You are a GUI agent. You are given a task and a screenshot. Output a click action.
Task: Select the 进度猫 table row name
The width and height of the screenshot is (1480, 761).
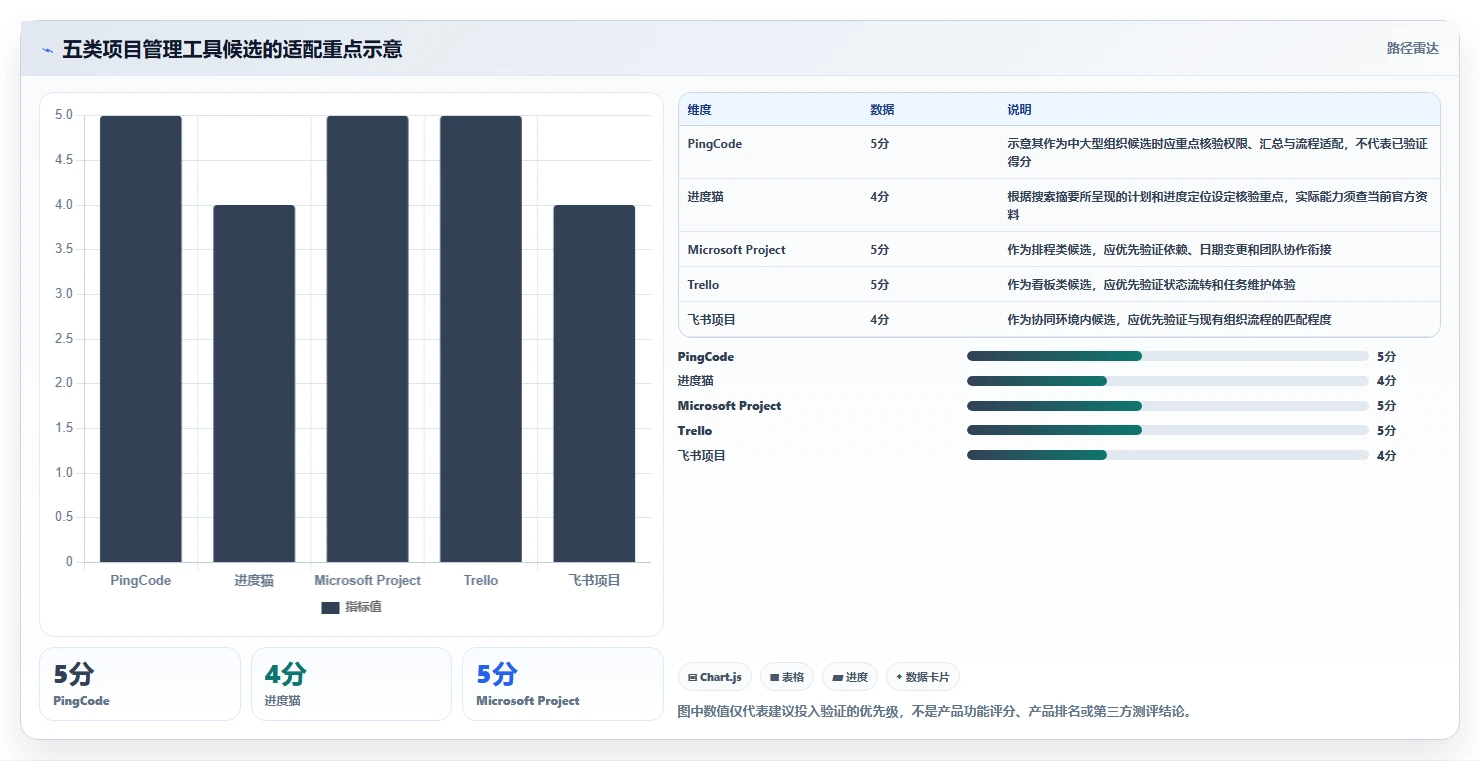click(706, 197)
